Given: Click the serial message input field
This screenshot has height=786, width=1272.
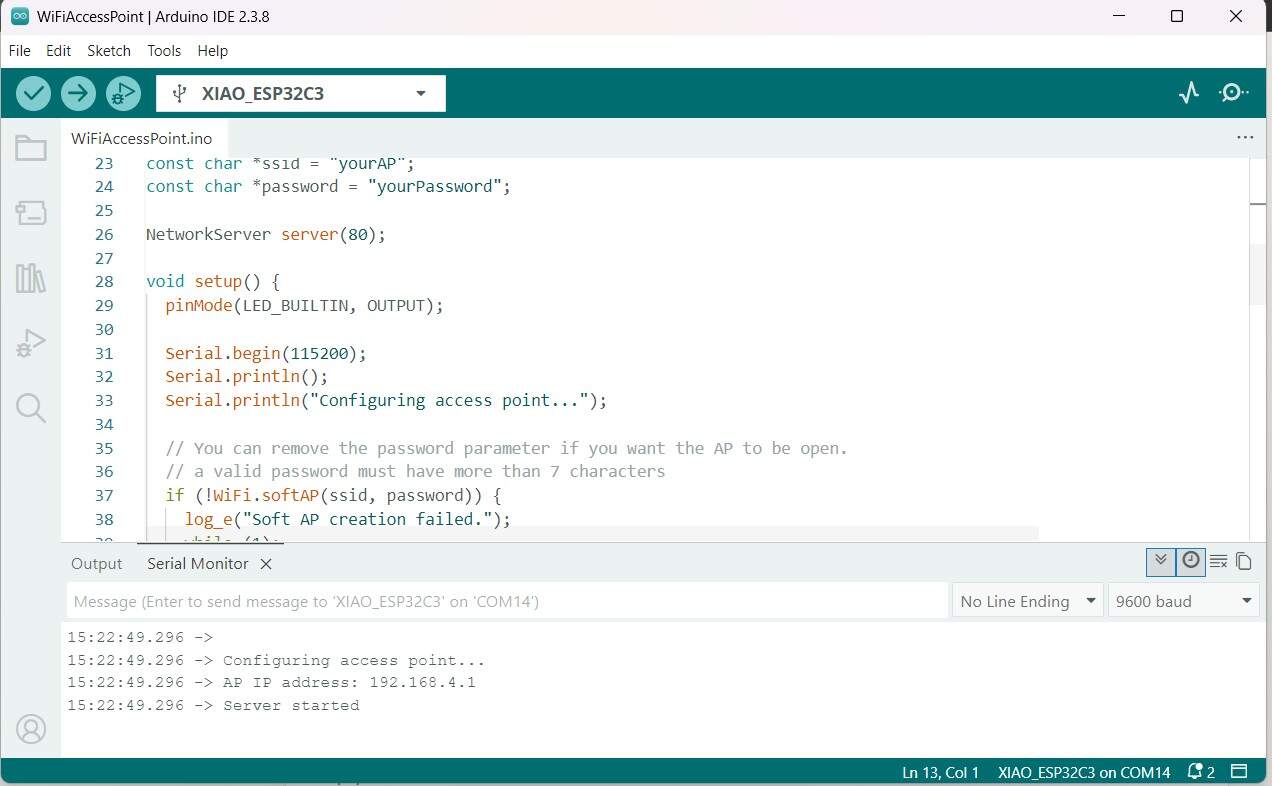Looking at the screenshot, I should (507, 601).
